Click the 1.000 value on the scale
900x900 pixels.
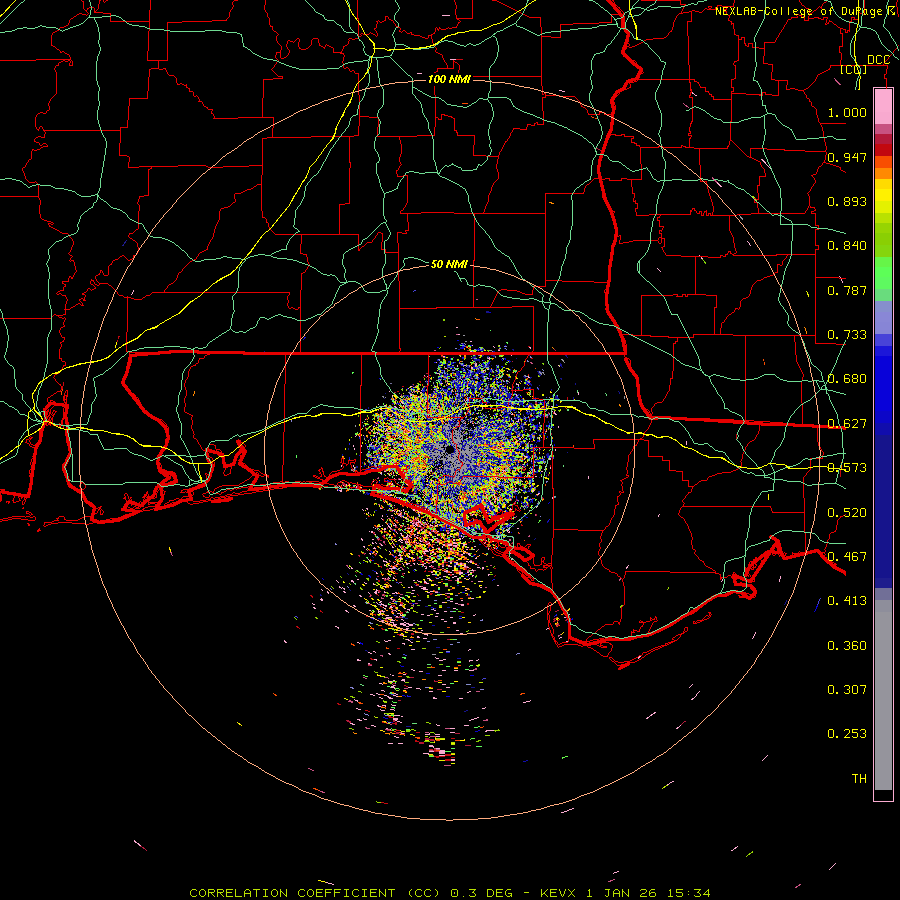pyautogui.click(x=847, y=112)
